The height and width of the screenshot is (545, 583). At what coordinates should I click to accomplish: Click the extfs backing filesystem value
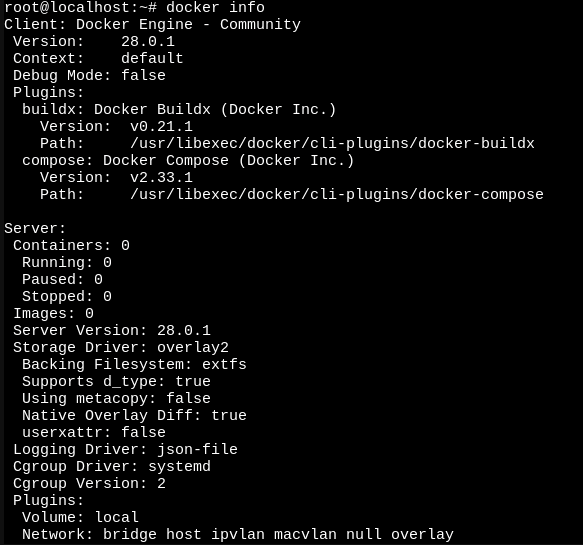click(x=224, y=364)
